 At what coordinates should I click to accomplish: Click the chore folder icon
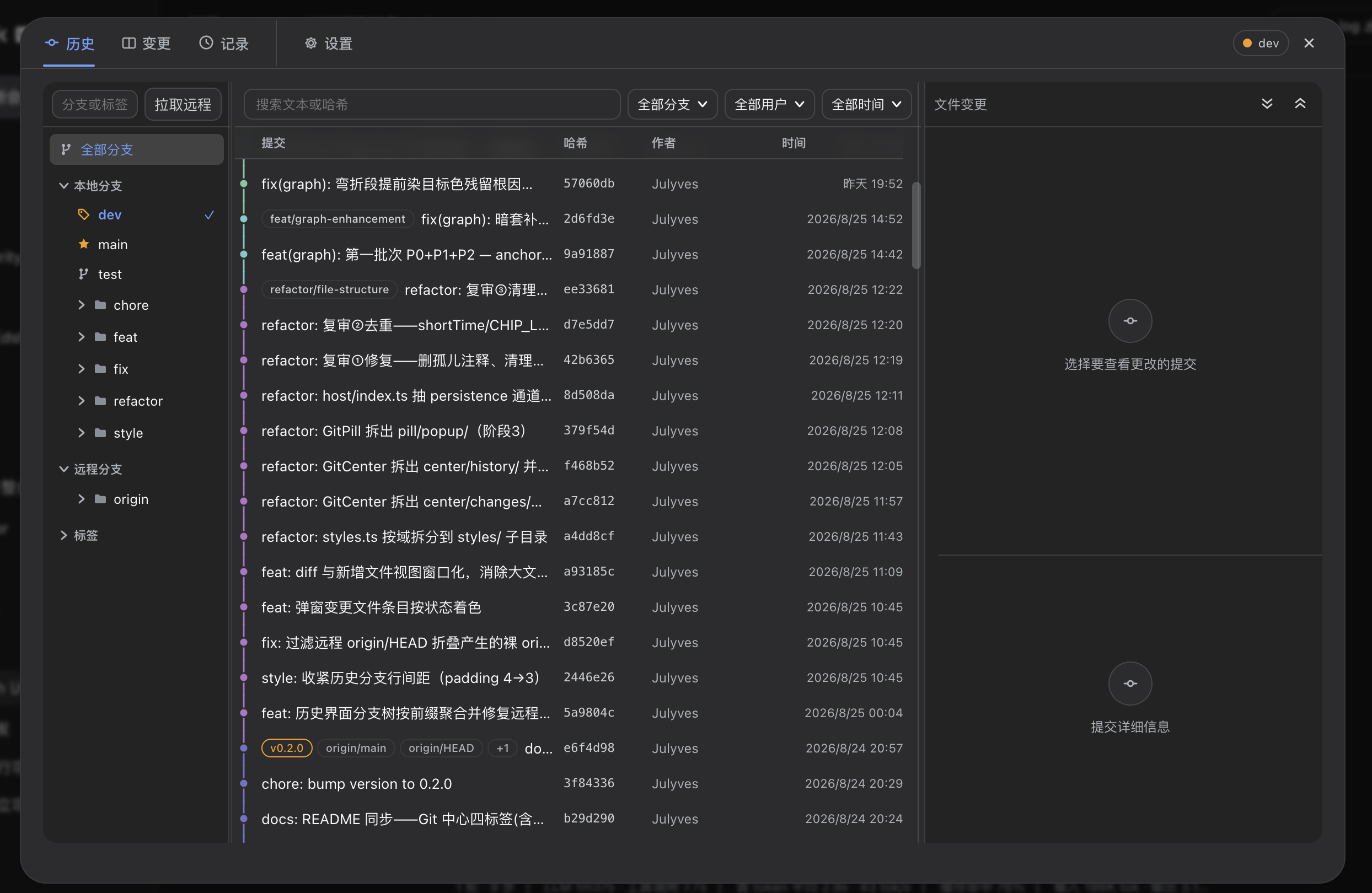100,305
